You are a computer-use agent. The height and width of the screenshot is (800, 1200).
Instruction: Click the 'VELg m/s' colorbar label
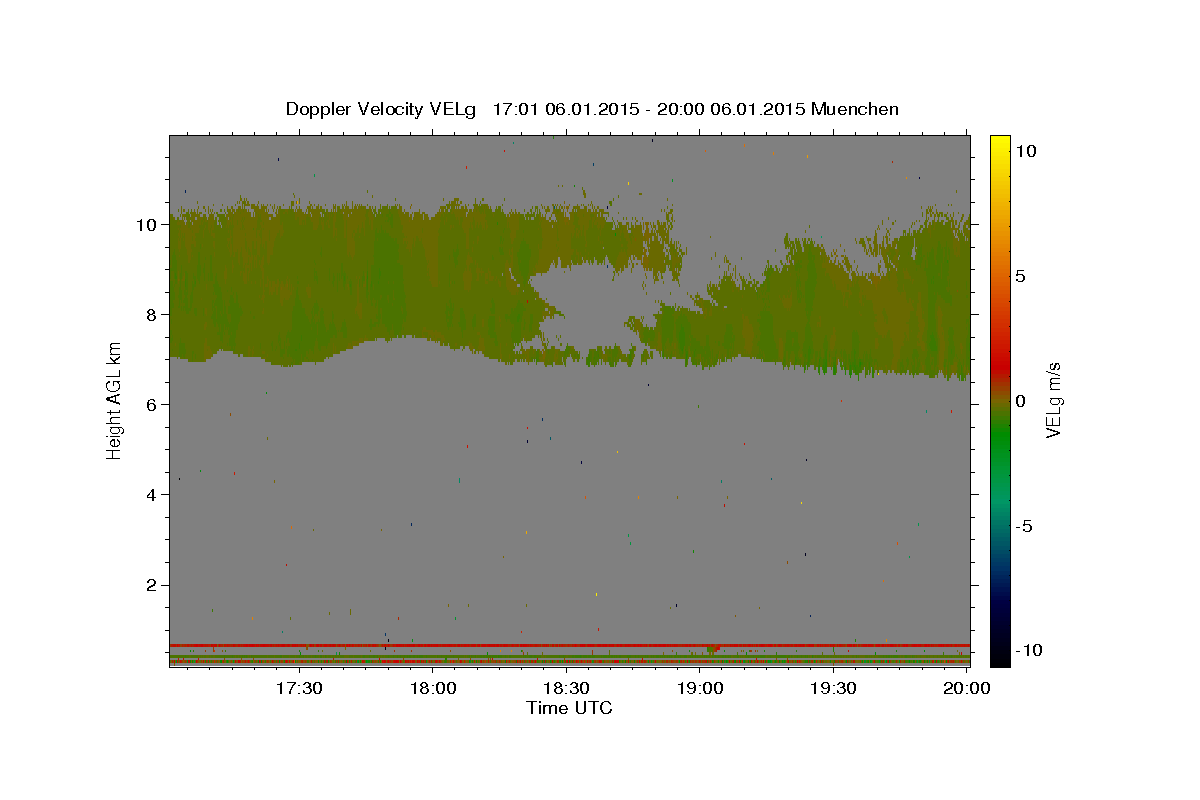1053,400
